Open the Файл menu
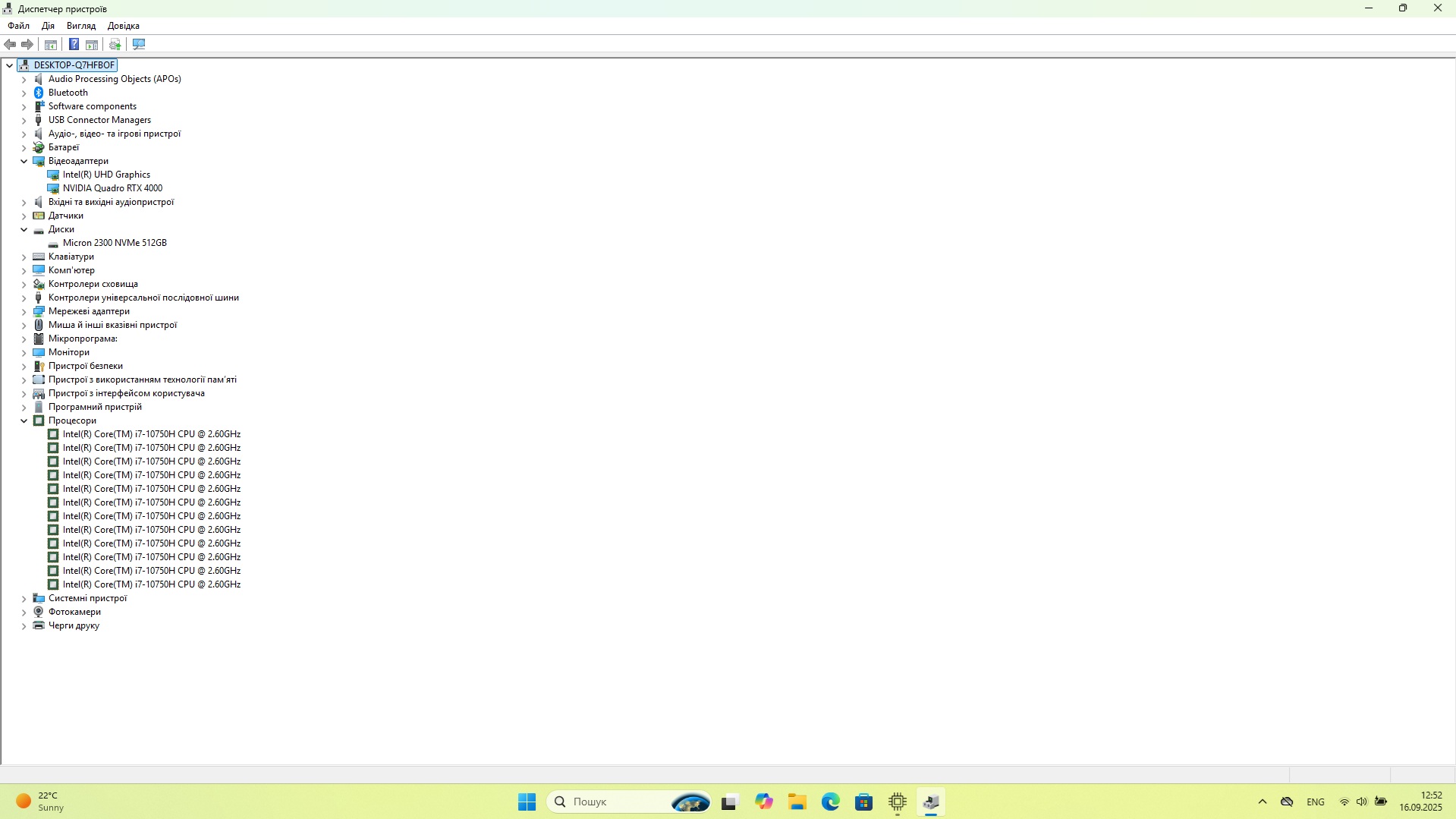 (19, 26)
